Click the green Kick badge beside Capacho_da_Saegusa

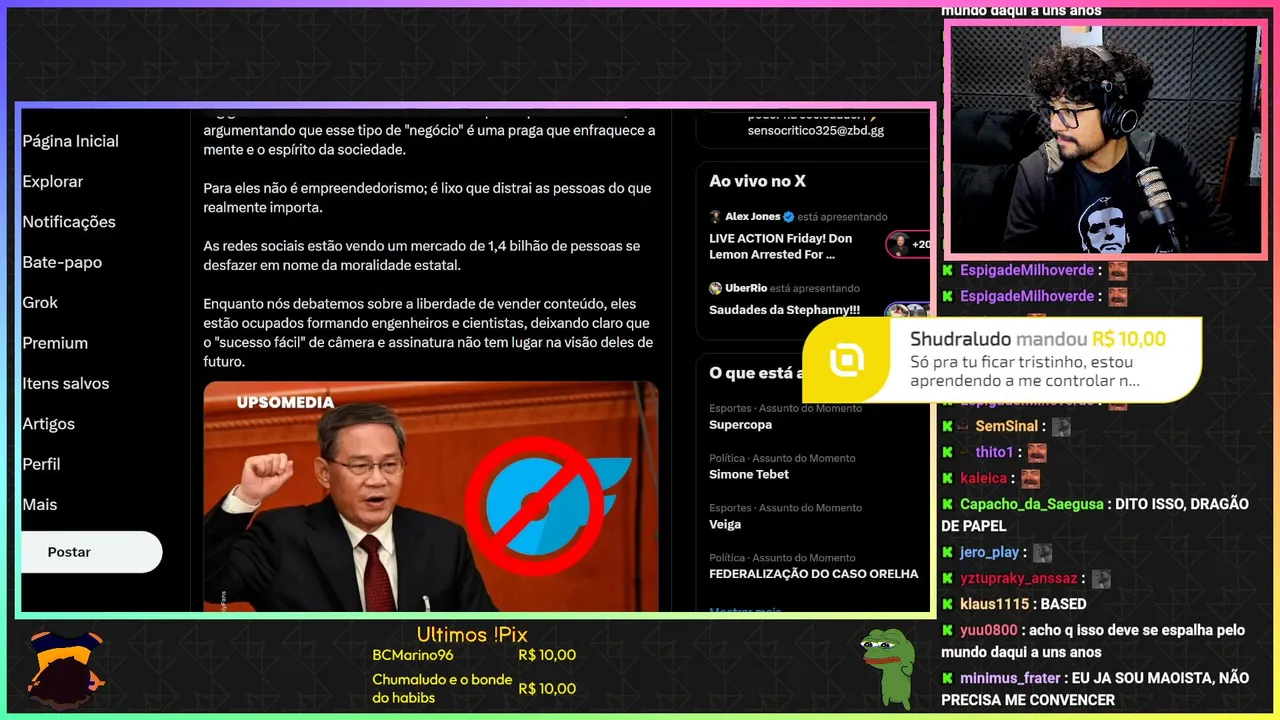pos(948,504)
